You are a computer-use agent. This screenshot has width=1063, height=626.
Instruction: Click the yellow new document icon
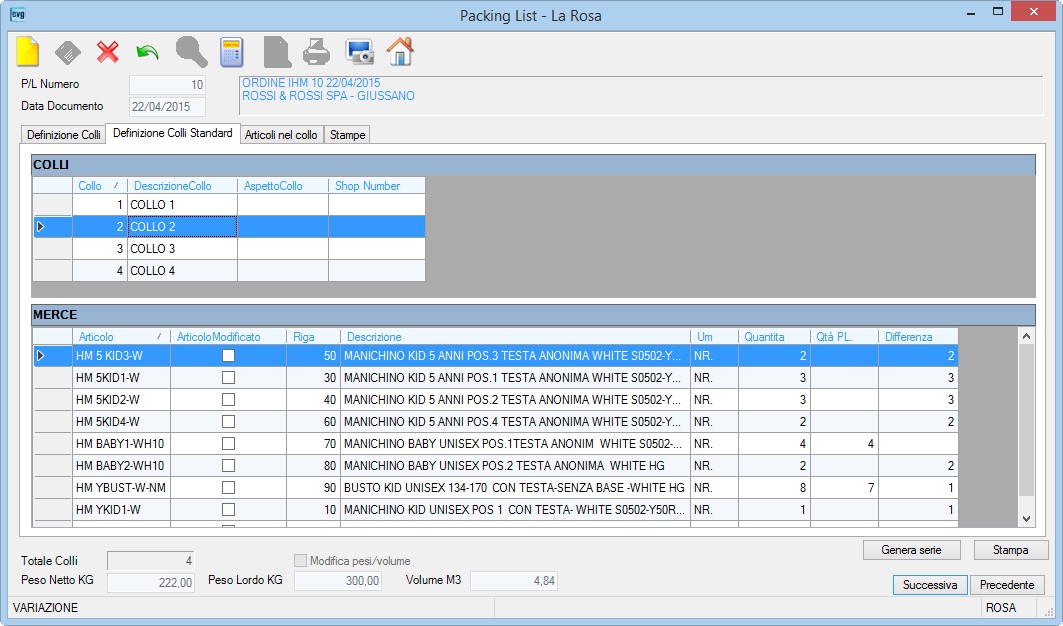[x=28, y=52]
